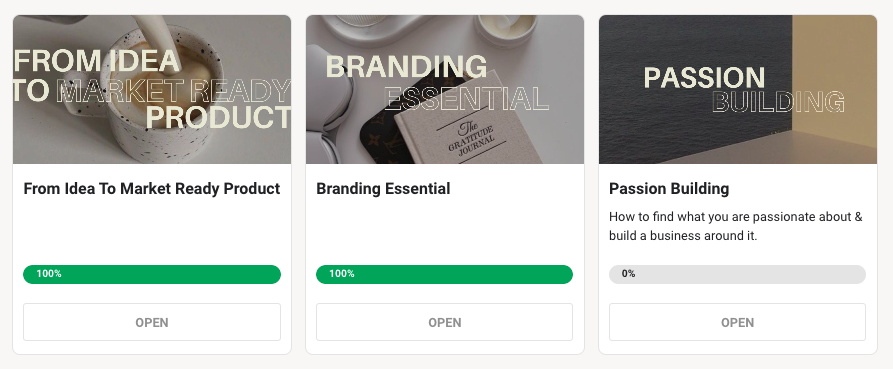The width and height of the screenshot is (893, 369).
Task: Open the Passion Building course
Action: [x=738, y=322]
